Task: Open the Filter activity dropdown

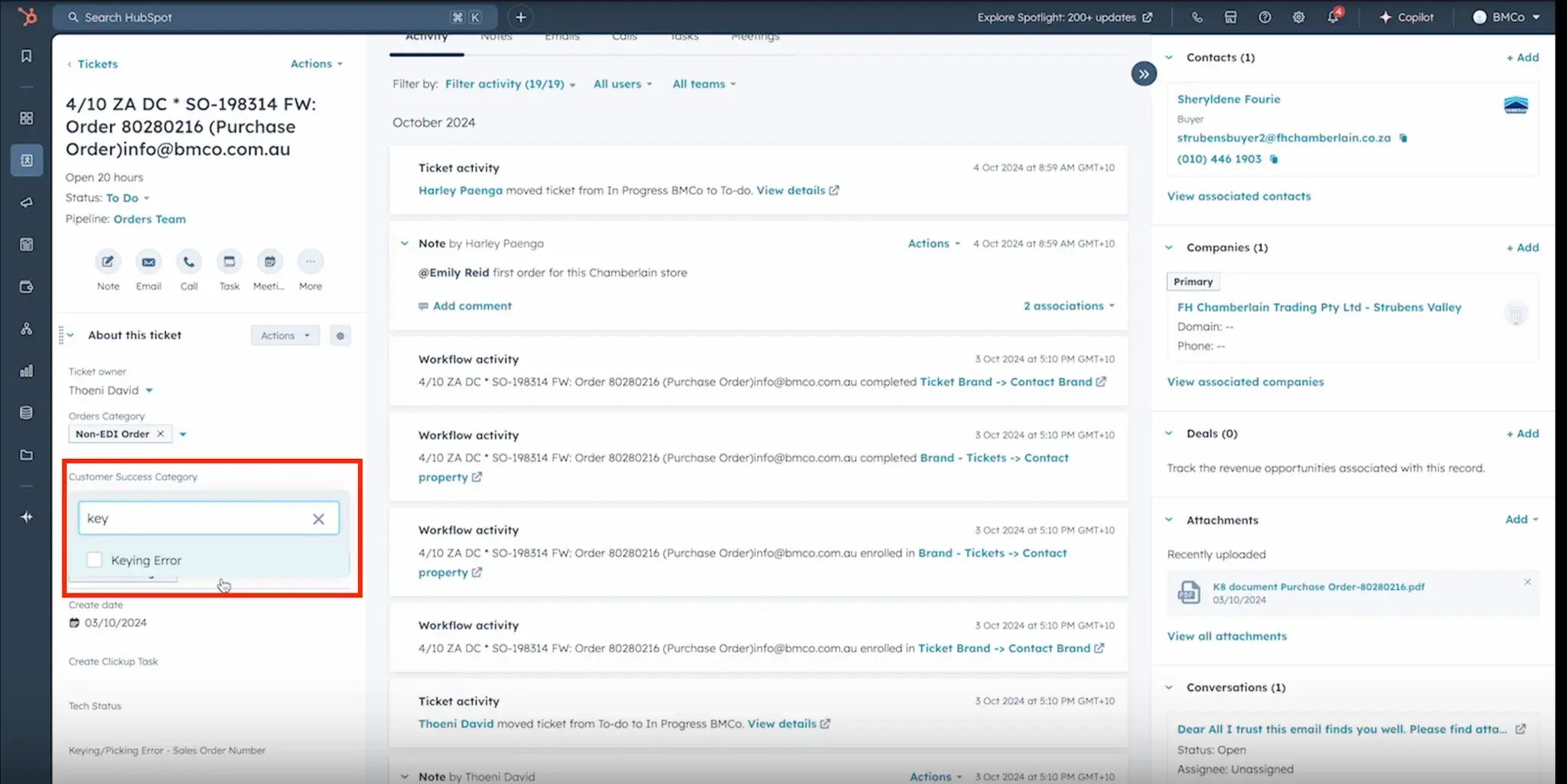Action: (x=510, y=84)
